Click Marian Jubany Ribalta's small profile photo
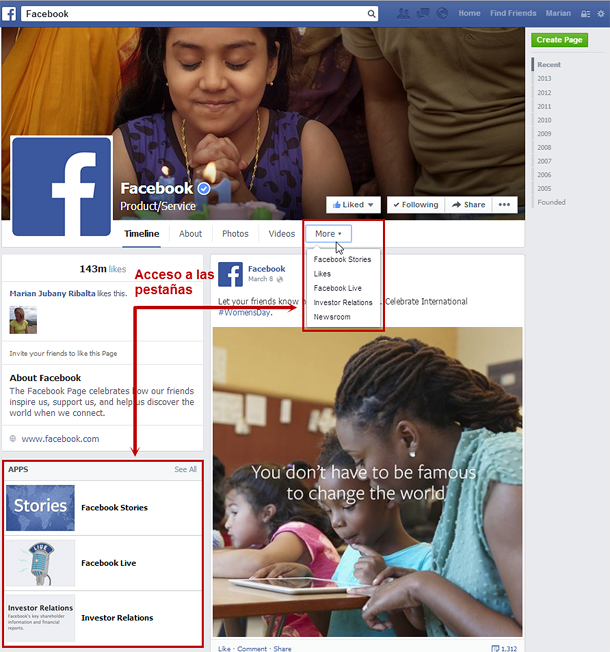Screen dimensions: 610x652 [23, 320]
